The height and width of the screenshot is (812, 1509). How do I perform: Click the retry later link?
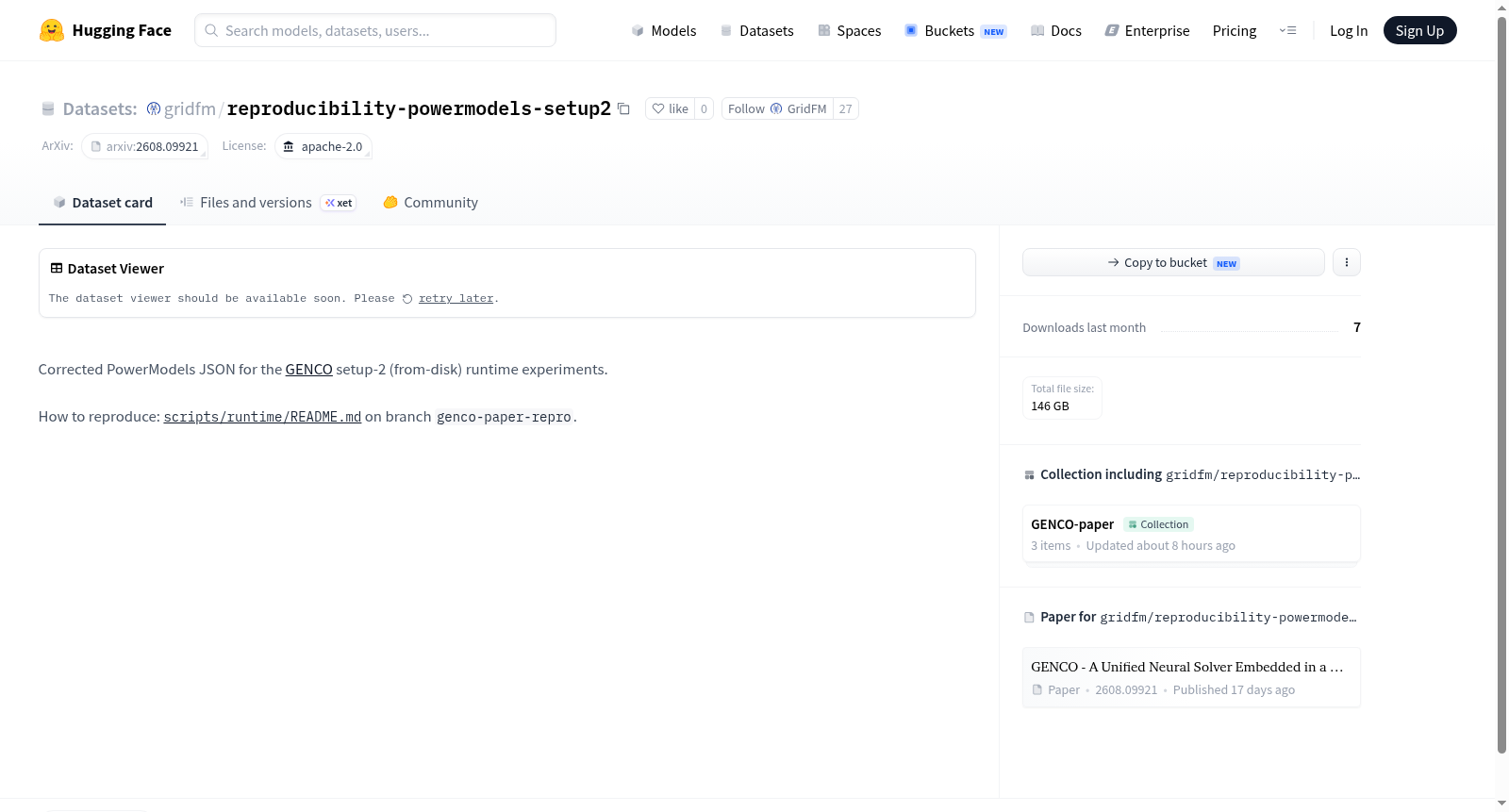tap(456, 299)
